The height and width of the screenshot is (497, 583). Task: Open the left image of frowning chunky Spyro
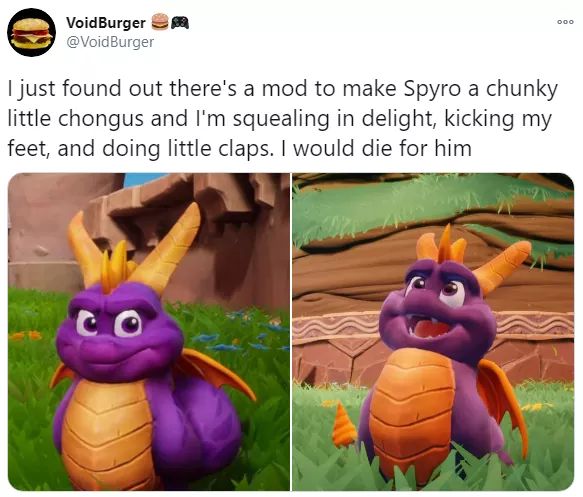149,332
